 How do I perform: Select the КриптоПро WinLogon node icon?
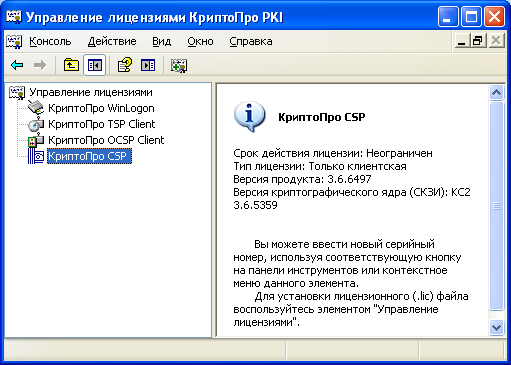click(36, 108)
